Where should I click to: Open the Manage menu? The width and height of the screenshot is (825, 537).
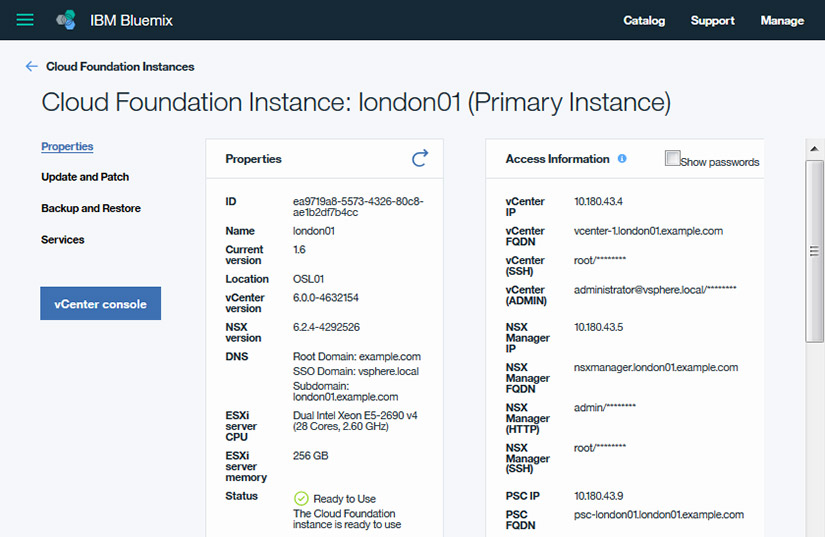[x=782, y=21]
